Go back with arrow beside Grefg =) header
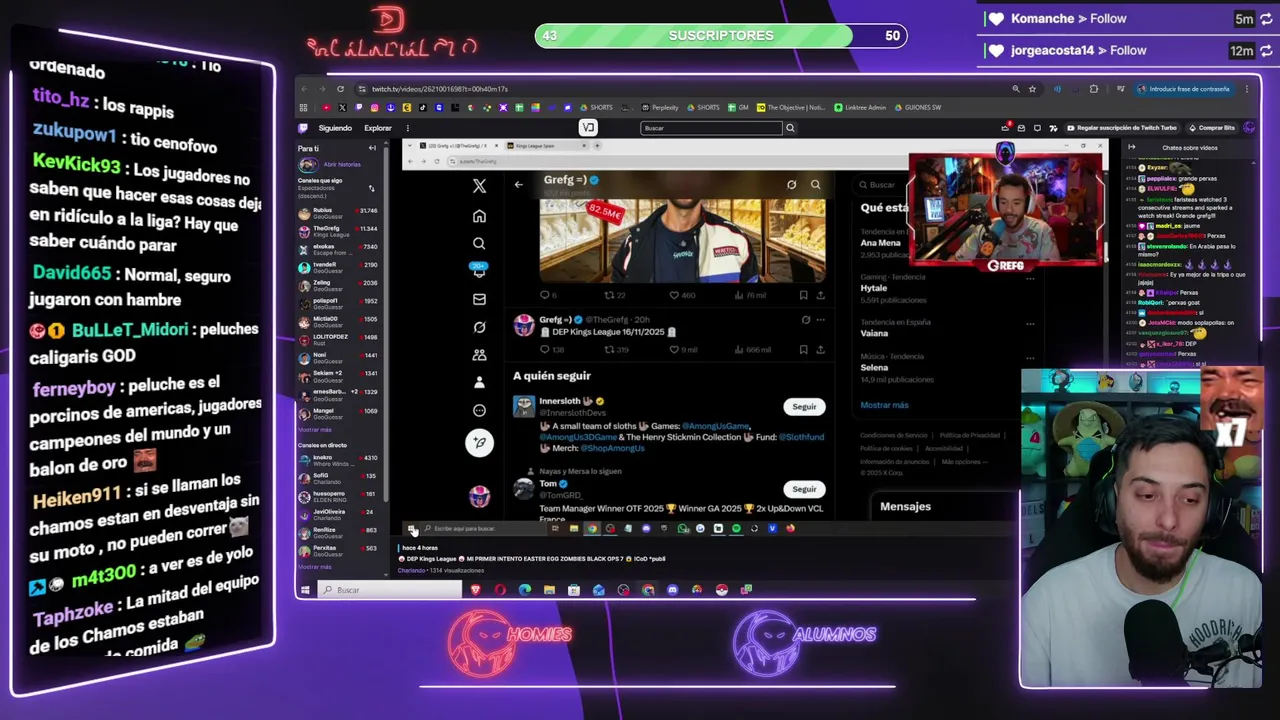 coord(518,184)
